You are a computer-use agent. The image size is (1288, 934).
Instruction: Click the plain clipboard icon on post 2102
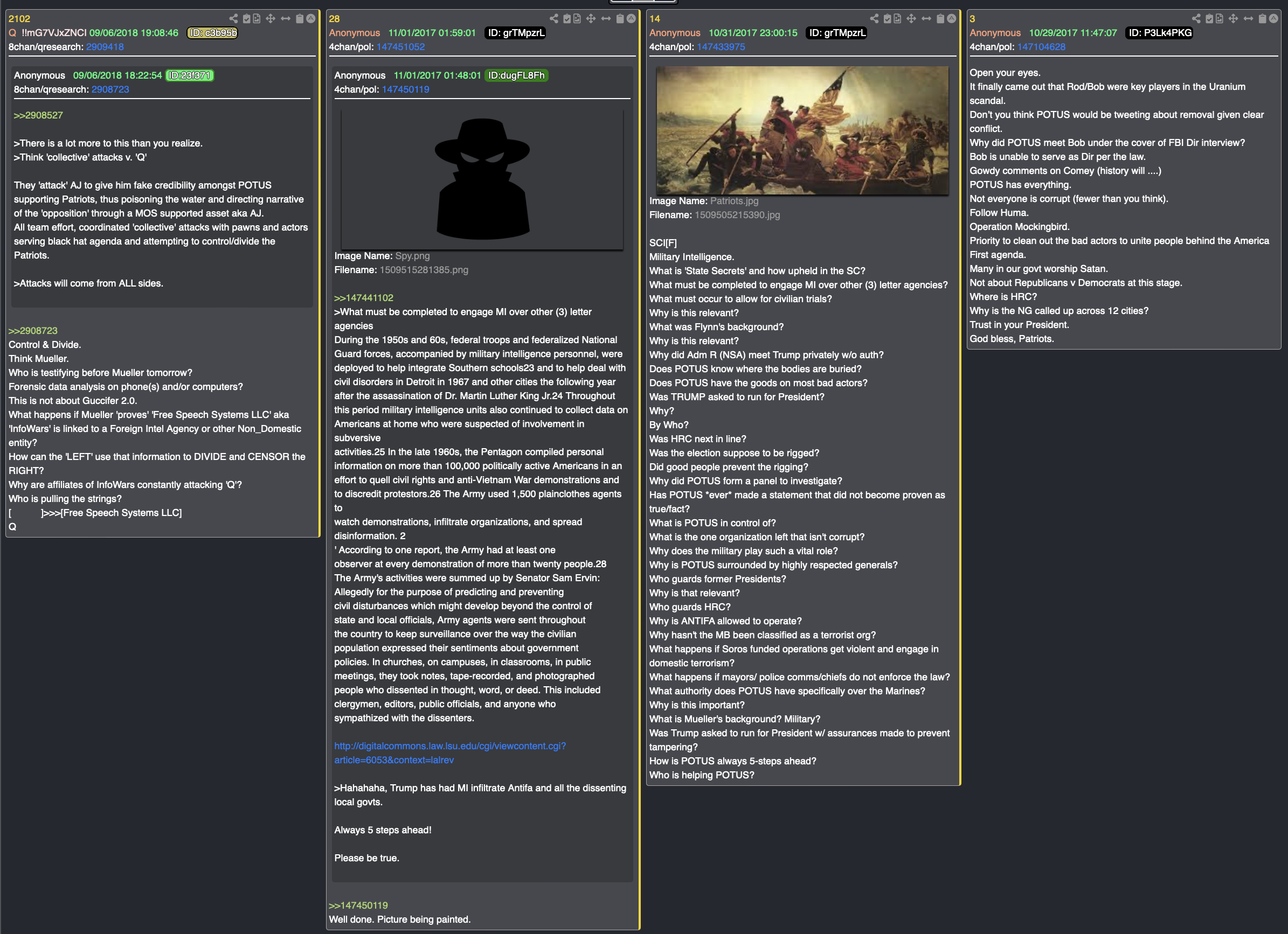pos(300,18)
